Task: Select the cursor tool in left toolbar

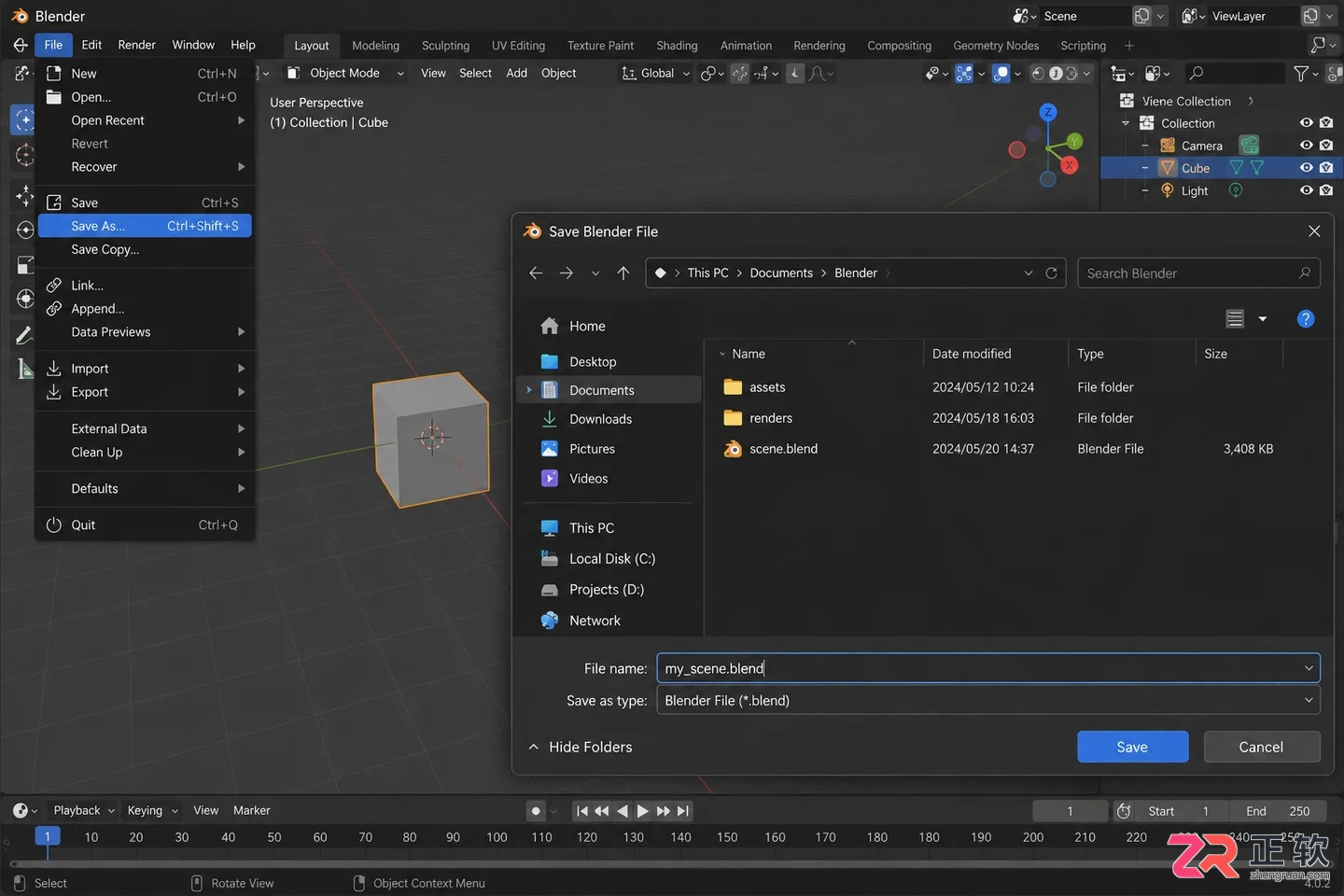Action: click(24, 155)
